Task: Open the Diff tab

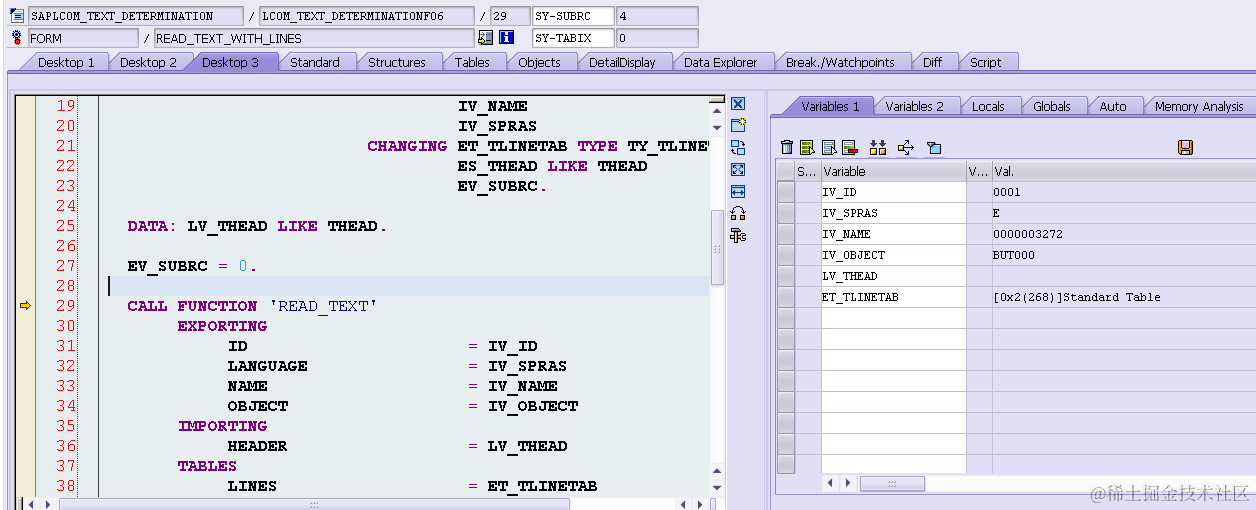Action: [932, 62]
